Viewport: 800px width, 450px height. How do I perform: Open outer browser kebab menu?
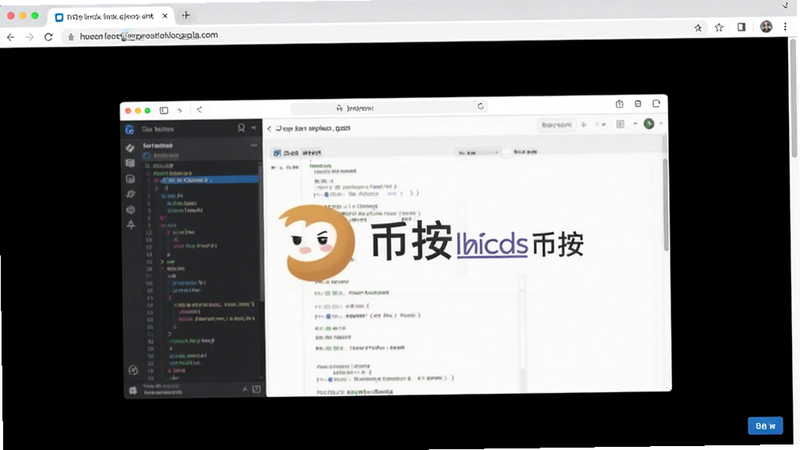[785, 27]
